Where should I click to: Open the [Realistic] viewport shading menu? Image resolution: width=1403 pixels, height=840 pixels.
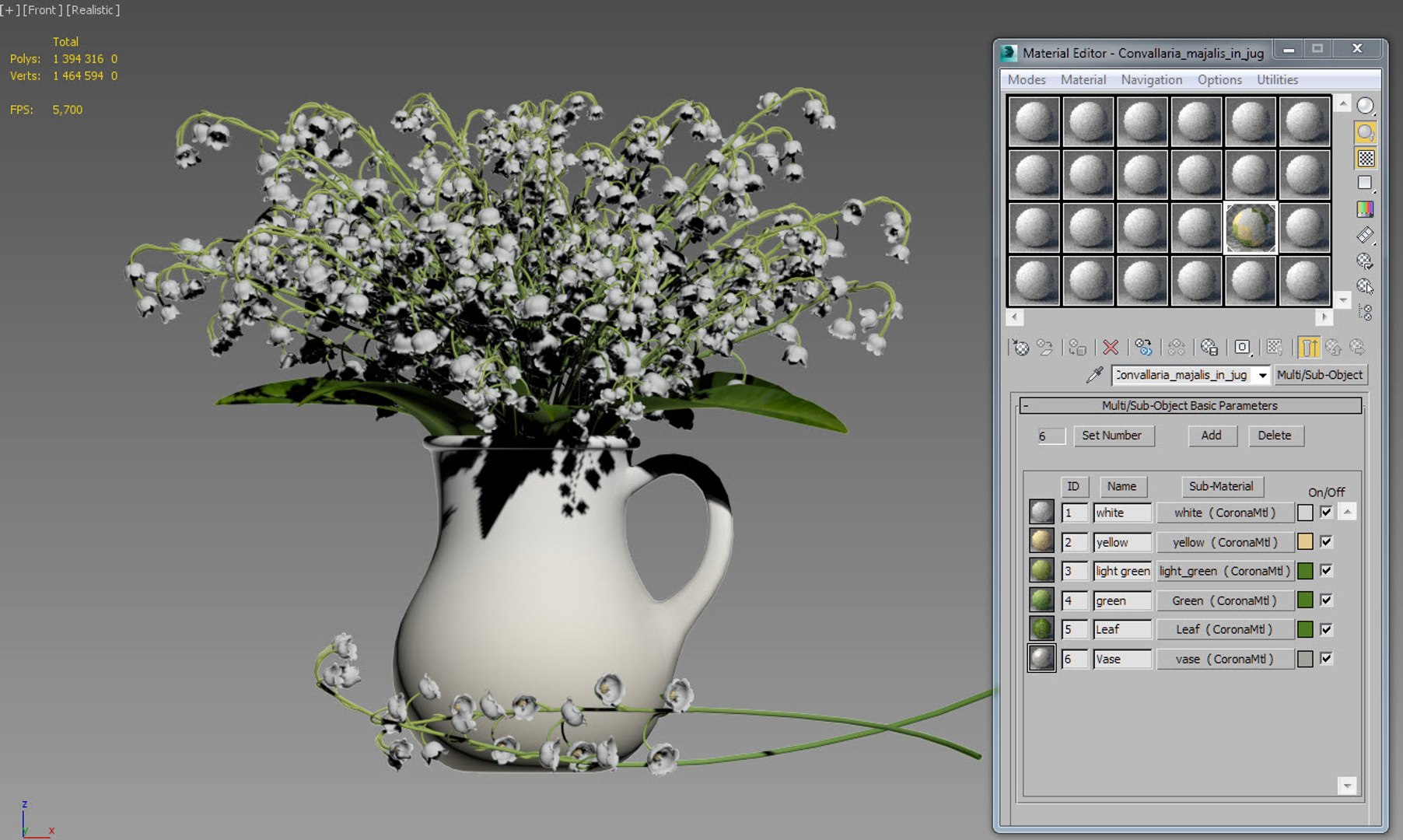coord(93,10)
